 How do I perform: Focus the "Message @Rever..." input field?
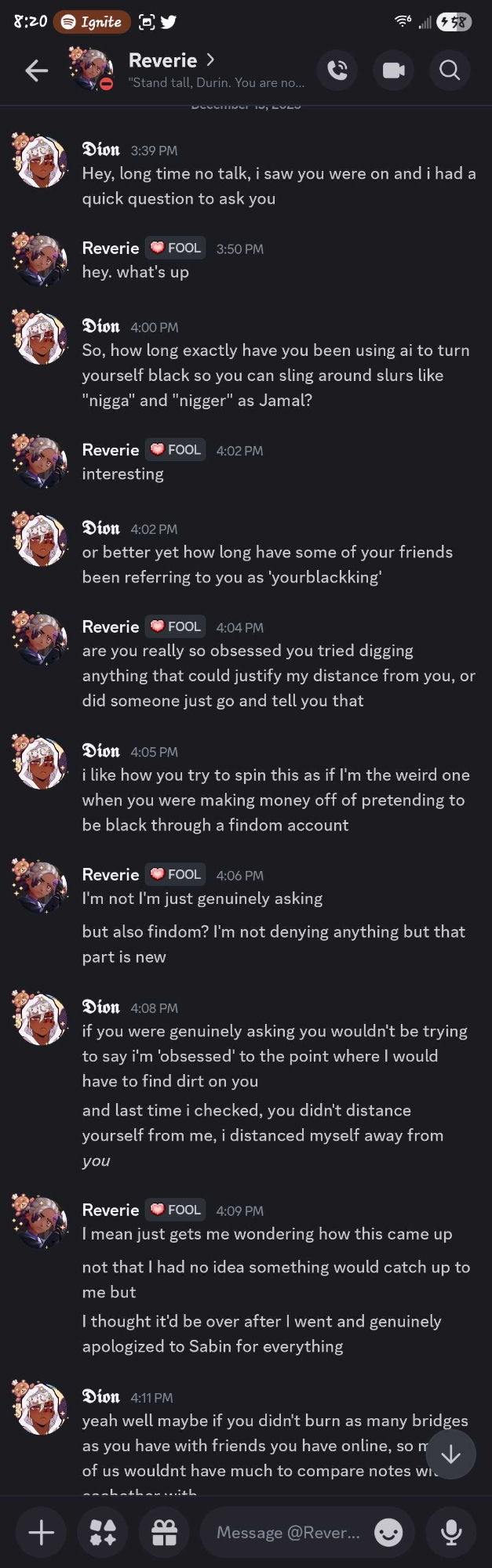tap(289, 1532)
